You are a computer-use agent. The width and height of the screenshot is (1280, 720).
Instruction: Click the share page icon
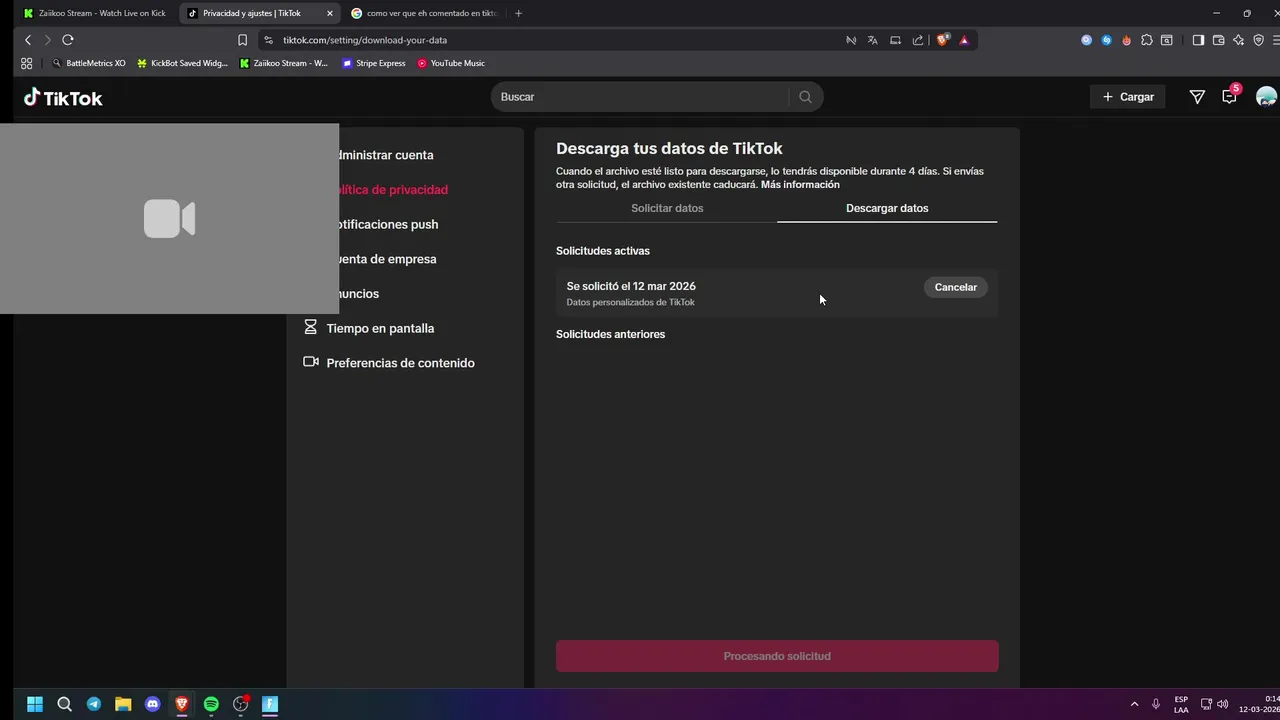click(x=918, y=40)
